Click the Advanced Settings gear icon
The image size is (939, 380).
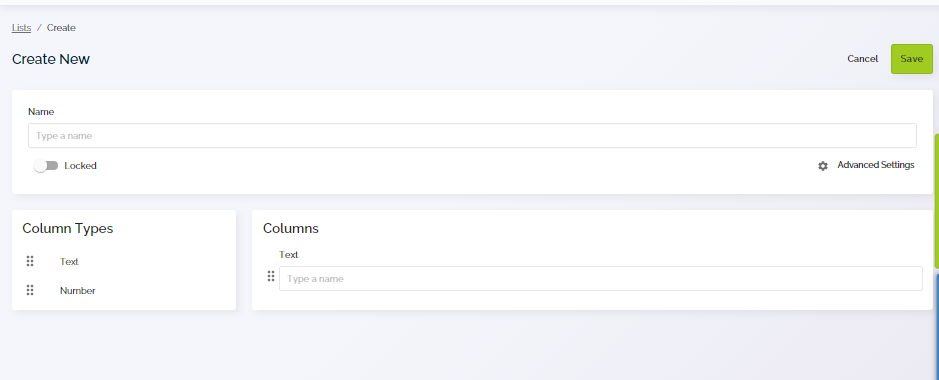click(823, 166)
